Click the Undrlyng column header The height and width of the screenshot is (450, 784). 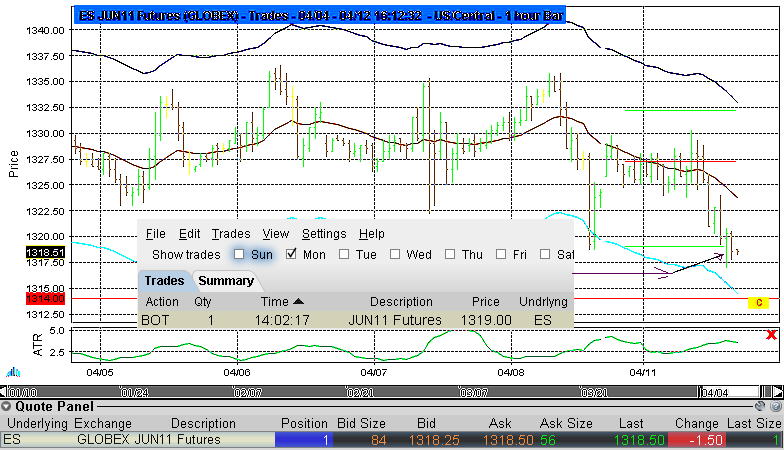[x=544, y=302]
